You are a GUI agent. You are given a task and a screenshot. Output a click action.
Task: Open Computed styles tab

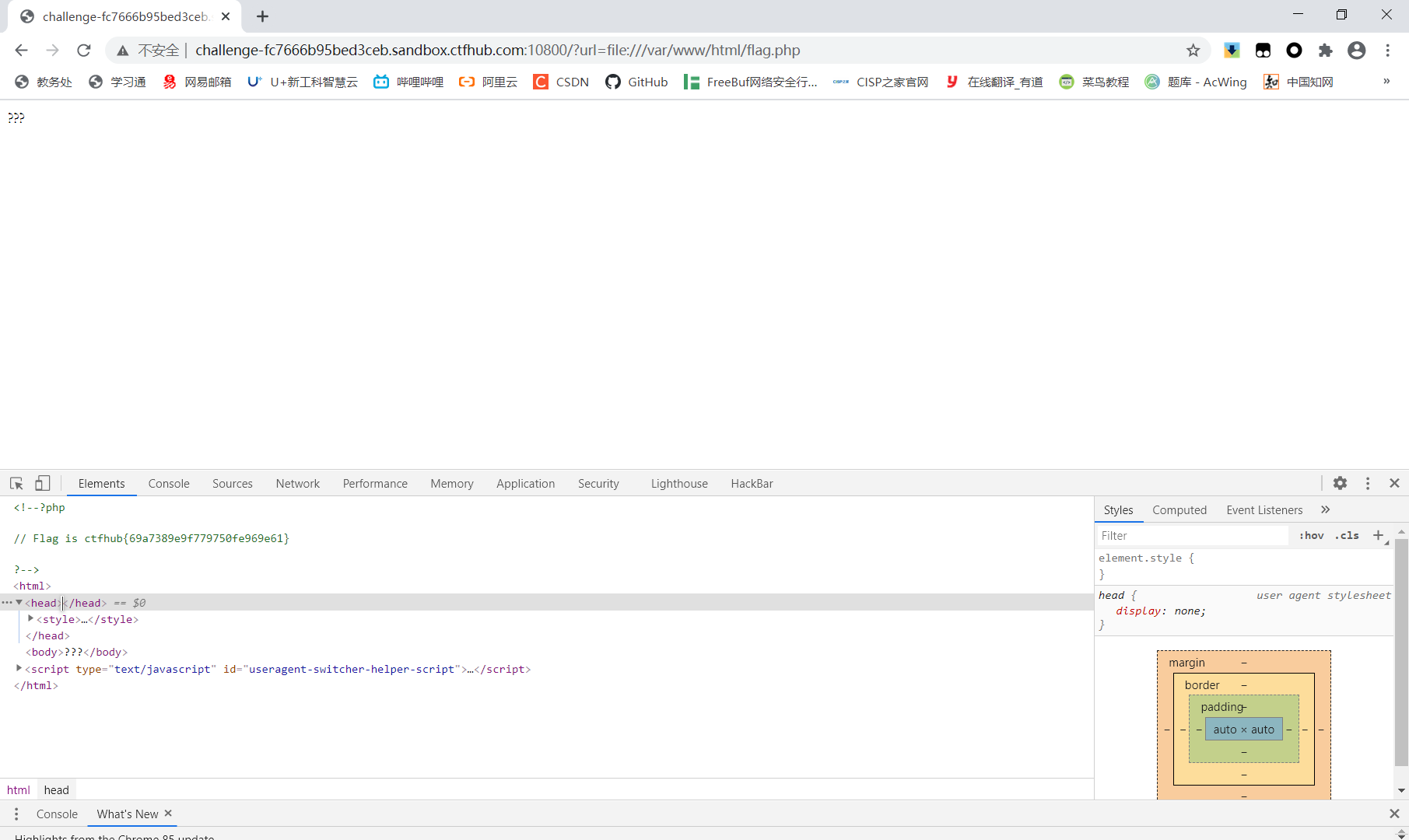tap(1179, 509)
